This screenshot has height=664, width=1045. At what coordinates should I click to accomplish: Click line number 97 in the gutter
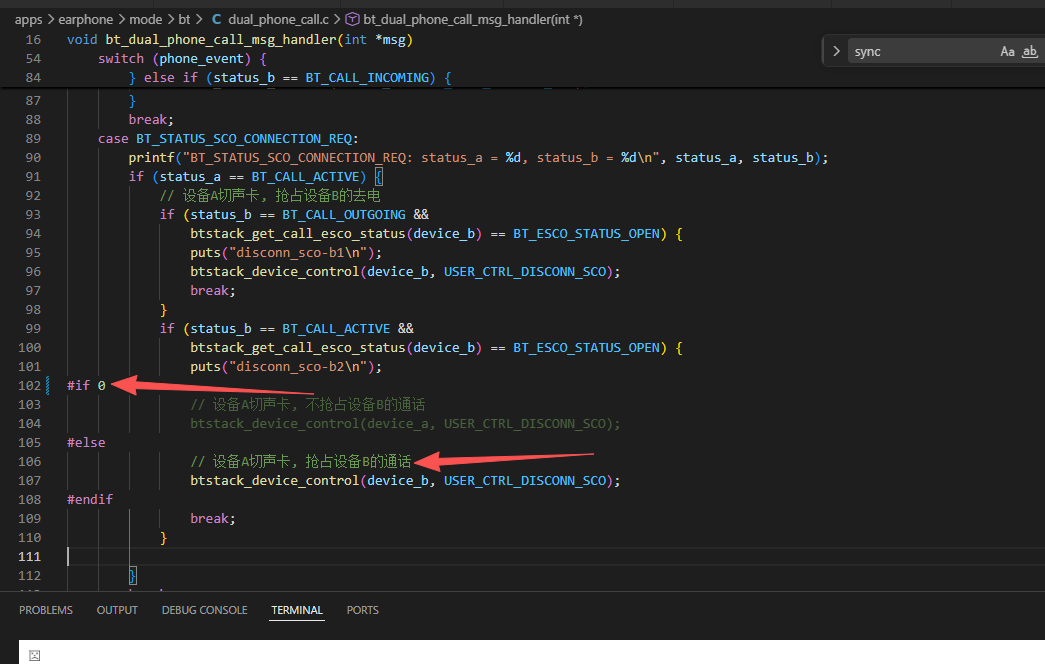(x=33, y=291)
